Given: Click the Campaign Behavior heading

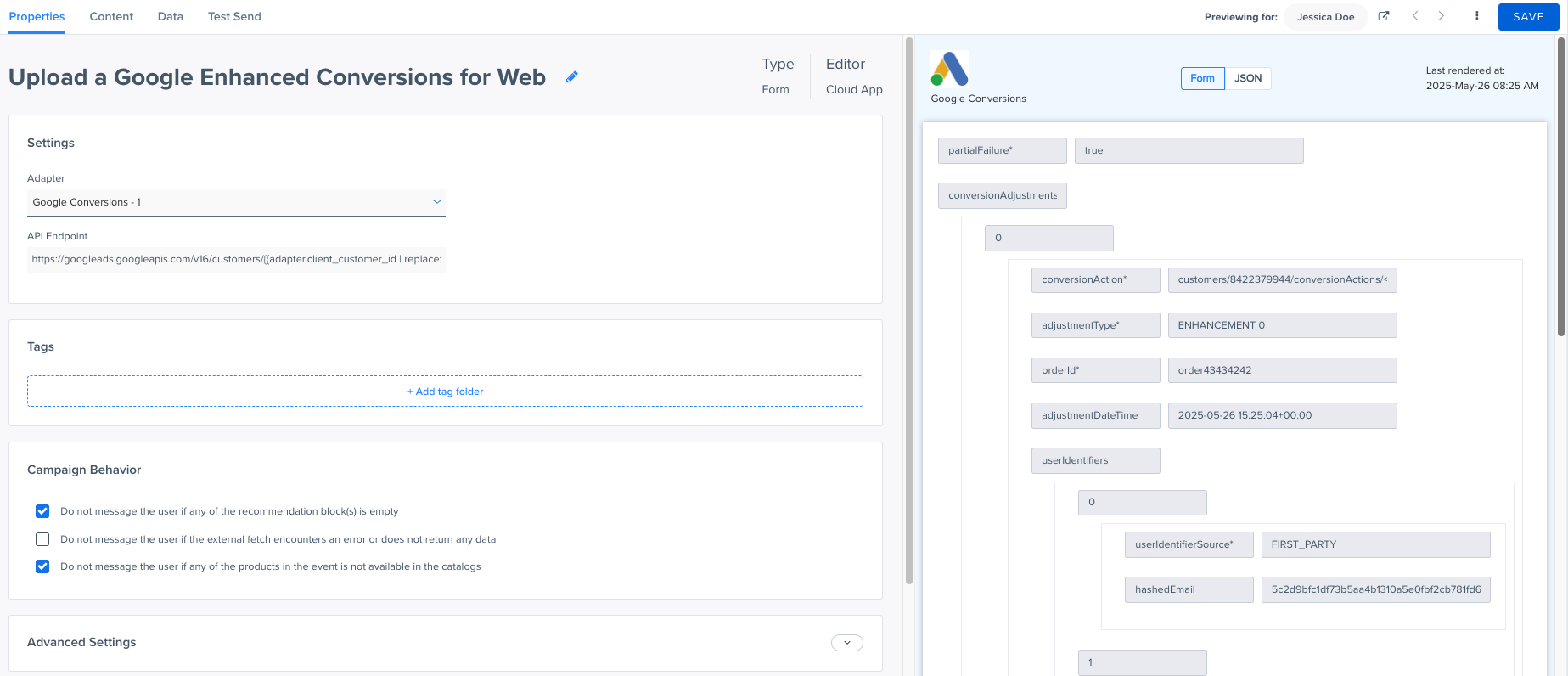Looking at the screenshot, I should pos(84,470).
